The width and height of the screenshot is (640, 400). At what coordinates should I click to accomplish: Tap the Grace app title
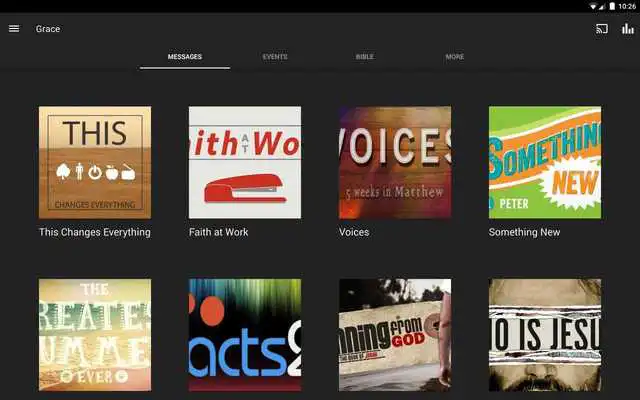pyautogui.click(x=48, y=29)
